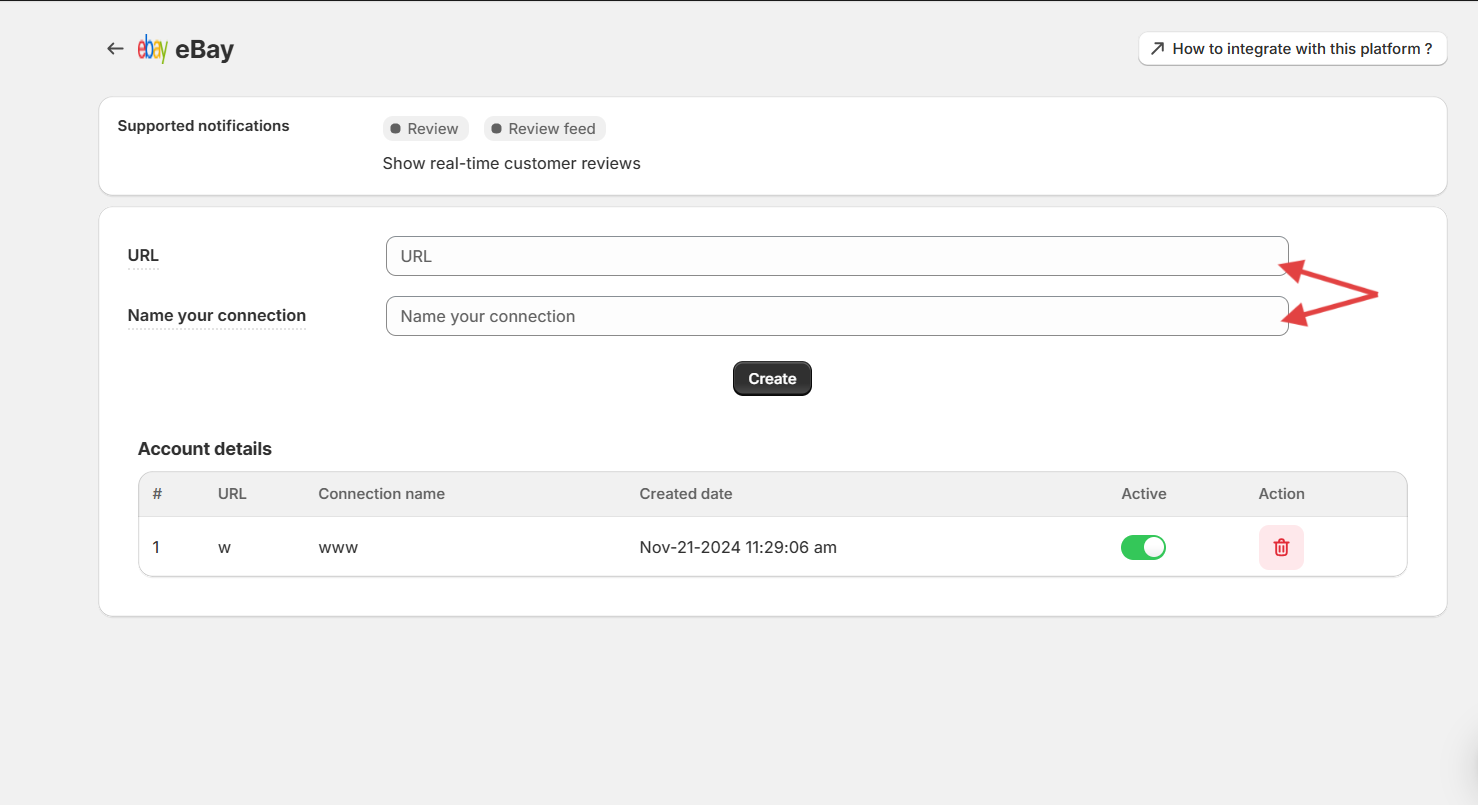Open the 'How to integrate with this platform' text
The height and width of the screenshot is (805, 1478).
(x=1302, y=49)
